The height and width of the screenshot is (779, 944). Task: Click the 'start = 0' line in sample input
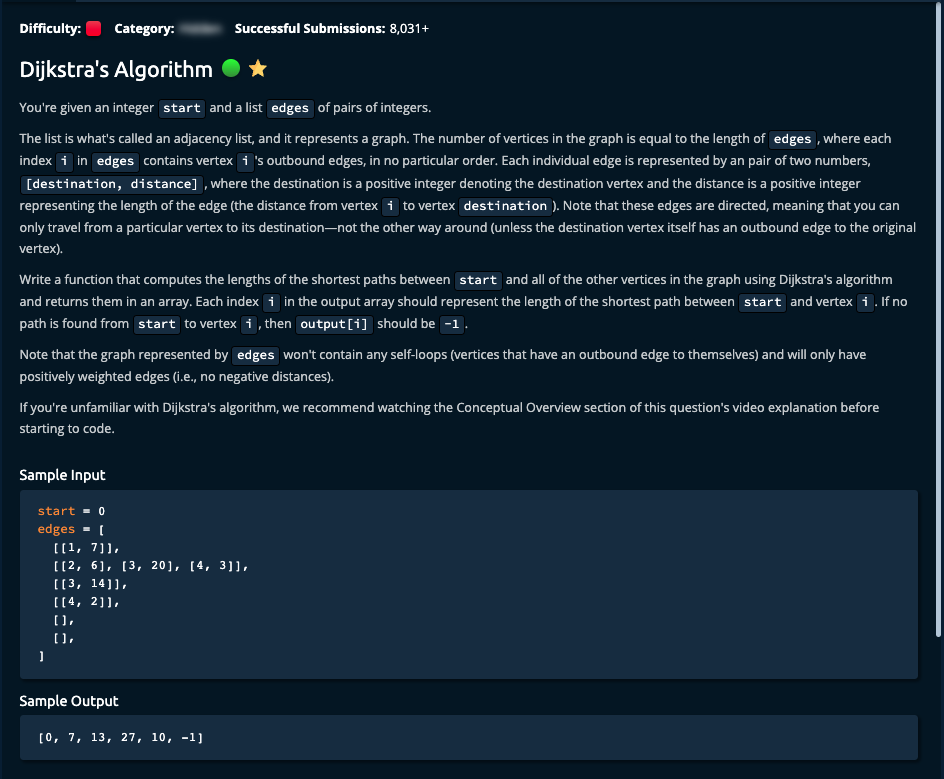click(71, 511)
